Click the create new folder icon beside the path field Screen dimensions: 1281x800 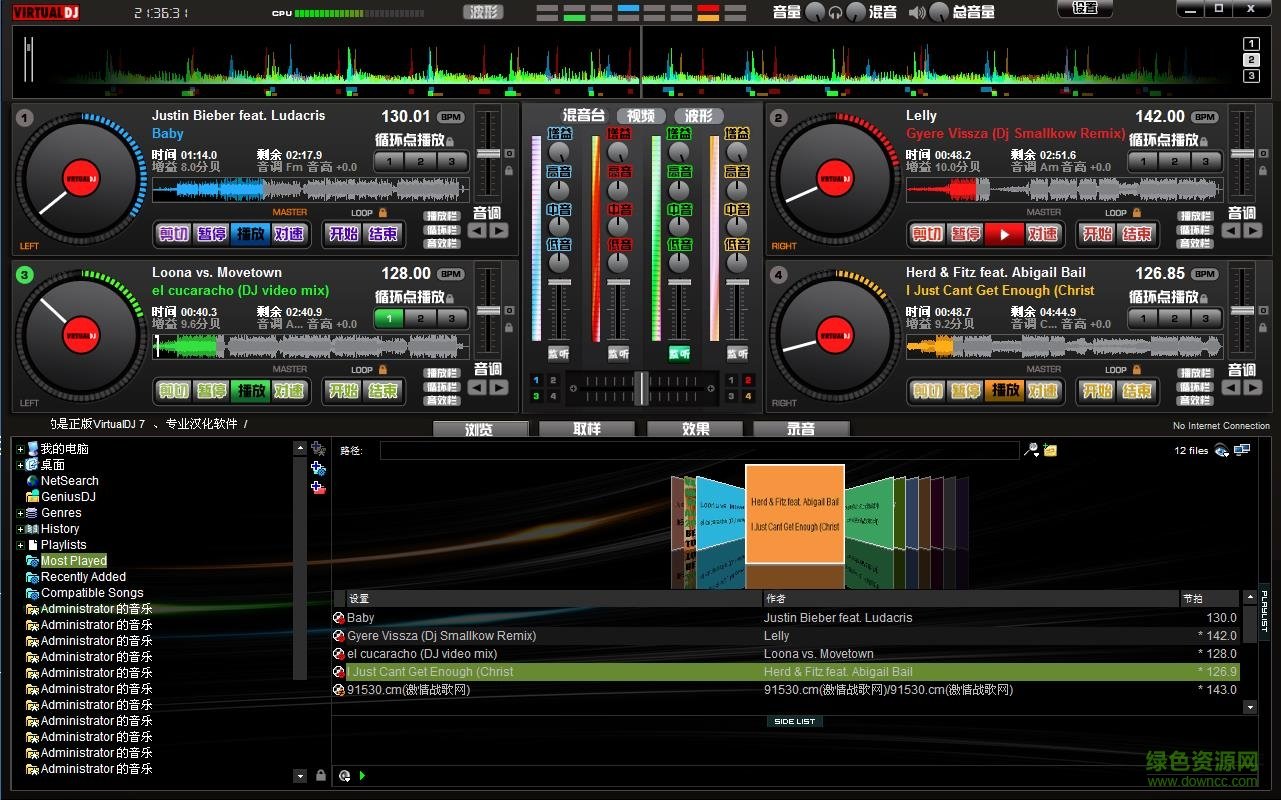[x=1050, y=449]
